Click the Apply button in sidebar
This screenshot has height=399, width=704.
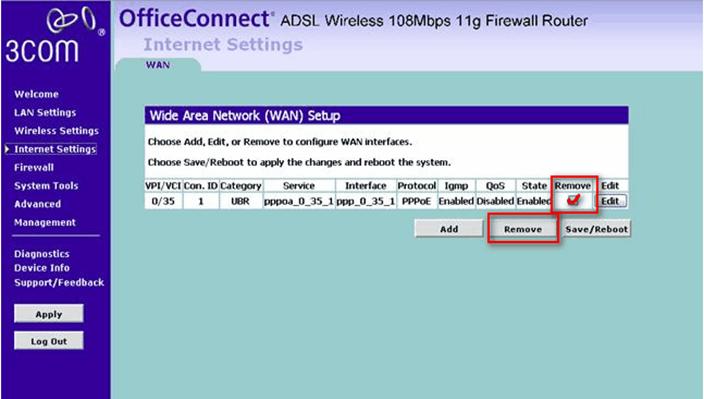point(48,314)
